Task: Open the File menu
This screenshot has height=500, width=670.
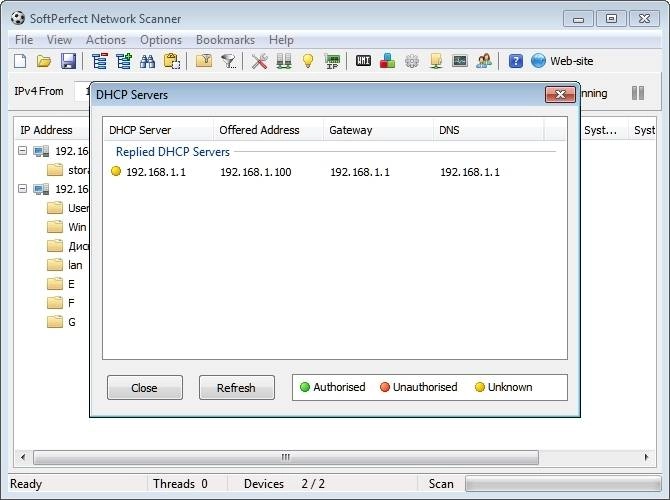Action: coord(24,40)
